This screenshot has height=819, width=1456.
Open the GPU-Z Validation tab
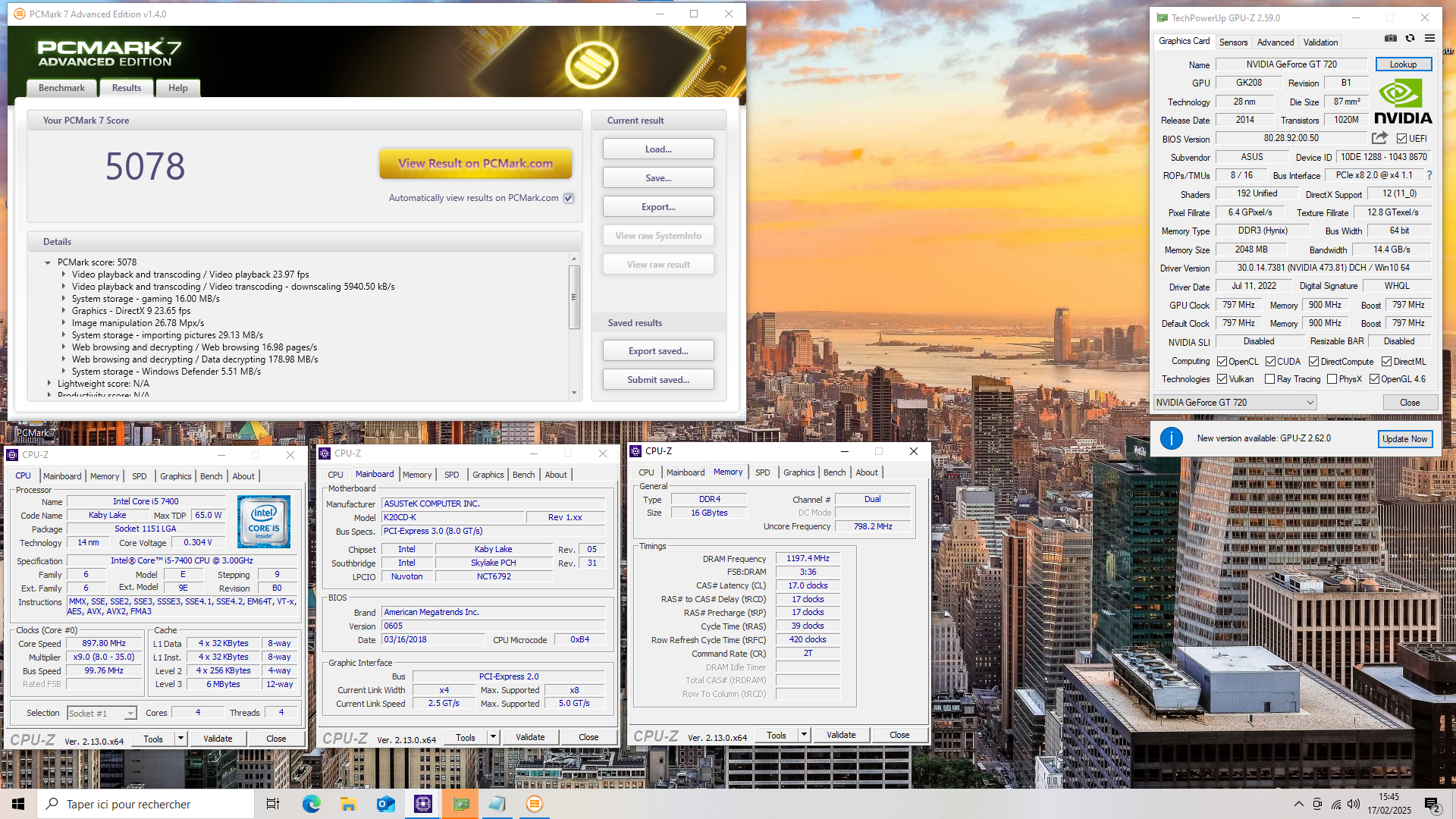(x=1320, y=42)
